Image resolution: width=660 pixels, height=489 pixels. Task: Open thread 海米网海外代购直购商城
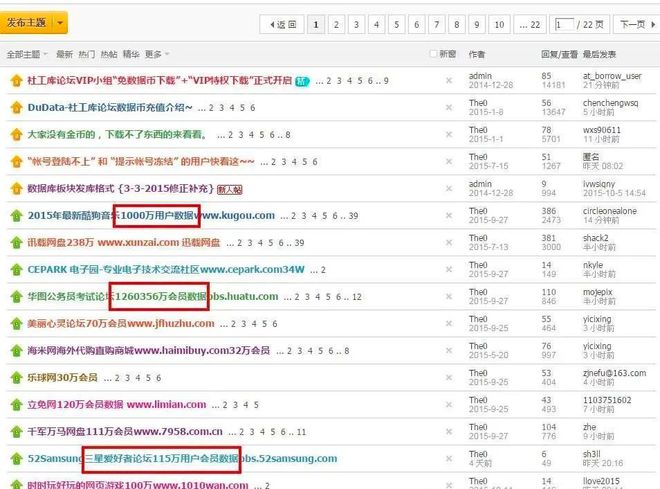pos(149,351)
